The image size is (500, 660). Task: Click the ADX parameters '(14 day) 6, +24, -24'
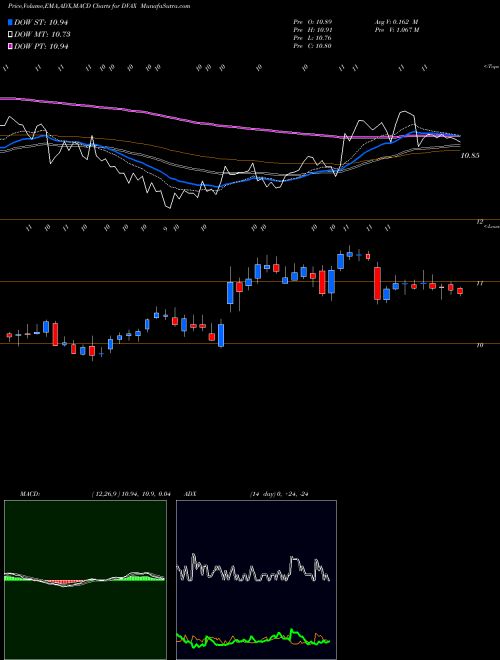point(279,494)
